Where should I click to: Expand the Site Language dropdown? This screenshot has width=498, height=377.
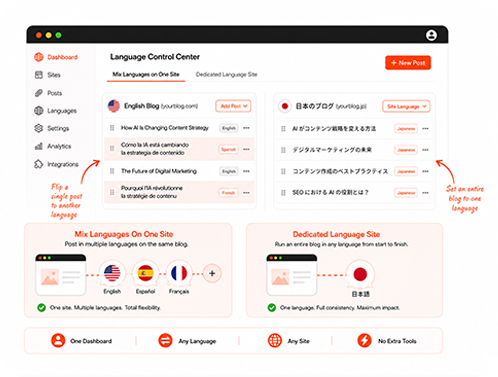point(406,106)
